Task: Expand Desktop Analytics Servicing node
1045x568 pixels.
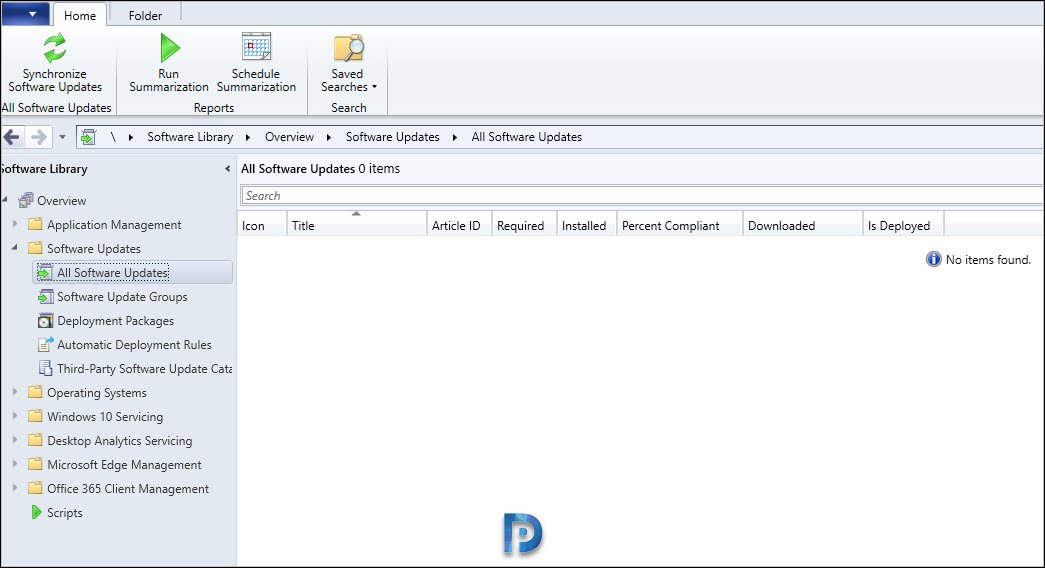Action: coord(15,440)
